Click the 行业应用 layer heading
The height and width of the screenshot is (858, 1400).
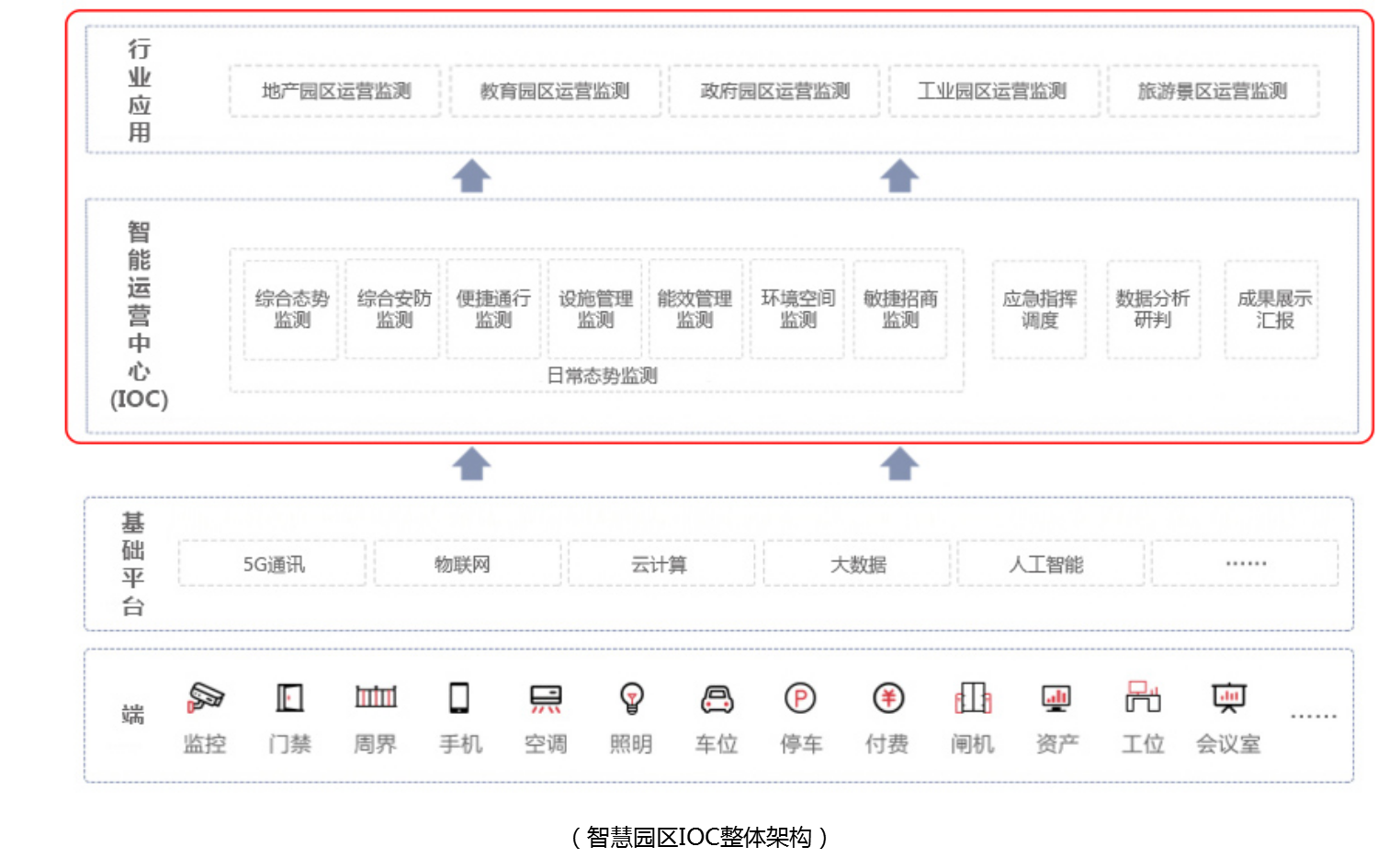click(139, 90)
